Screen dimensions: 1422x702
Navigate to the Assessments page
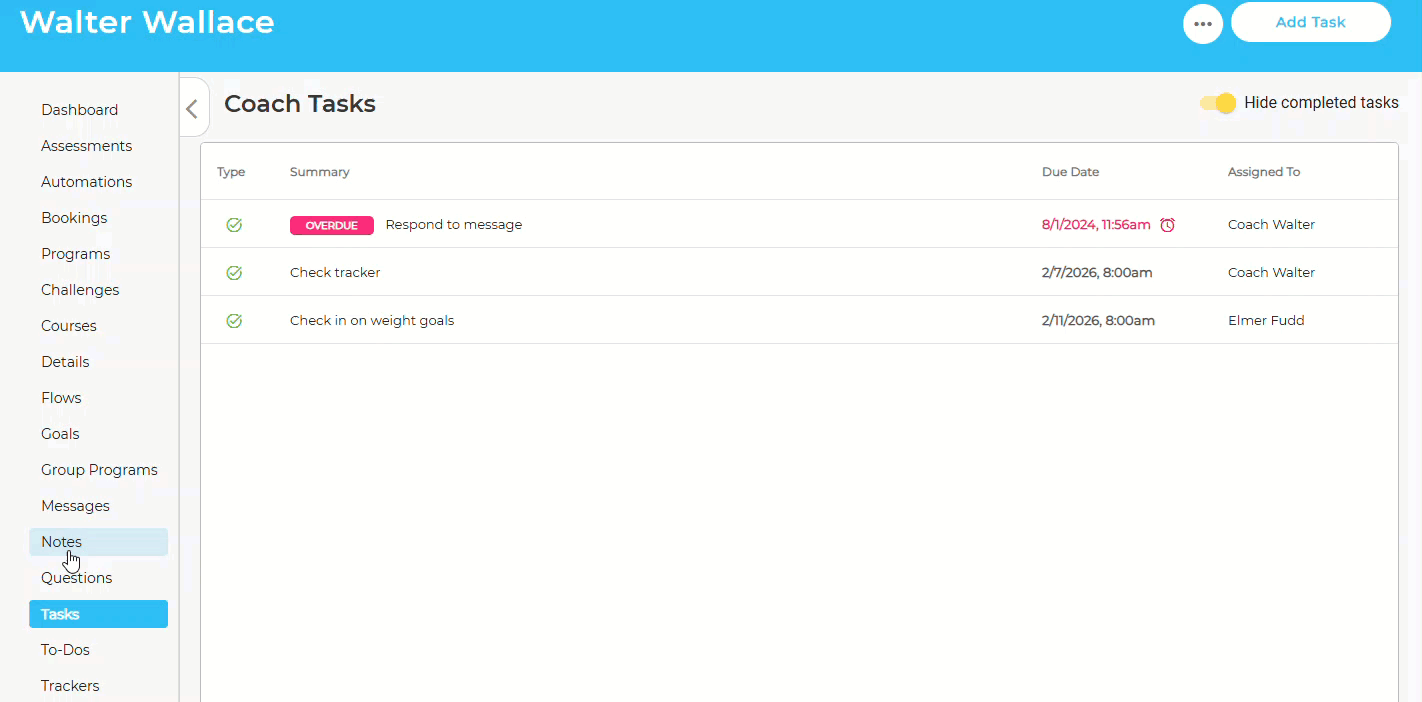click(x=86, y=146)
